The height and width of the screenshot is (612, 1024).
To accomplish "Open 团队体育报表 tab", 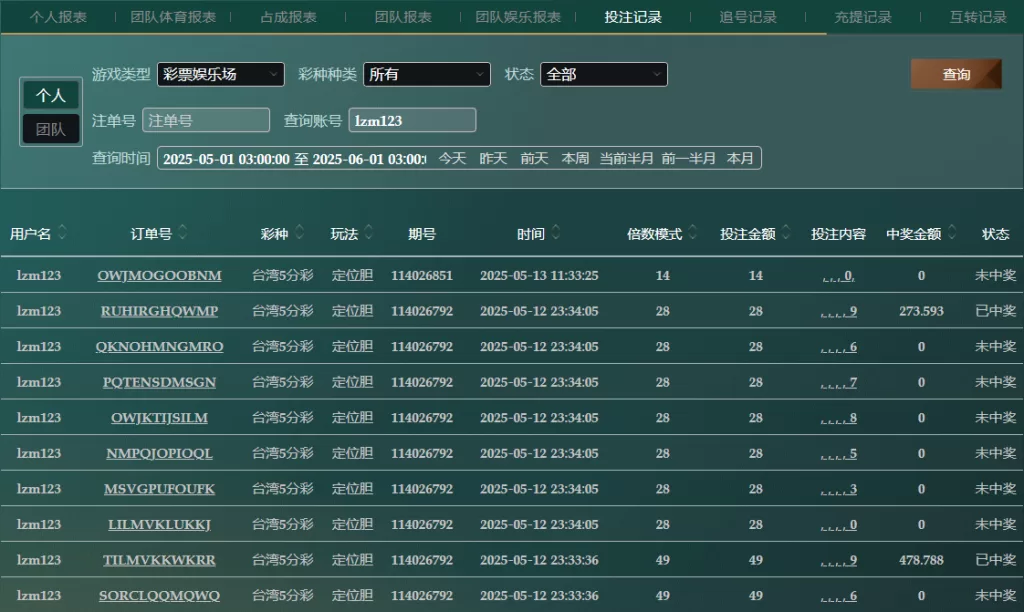I will [173, 17].
